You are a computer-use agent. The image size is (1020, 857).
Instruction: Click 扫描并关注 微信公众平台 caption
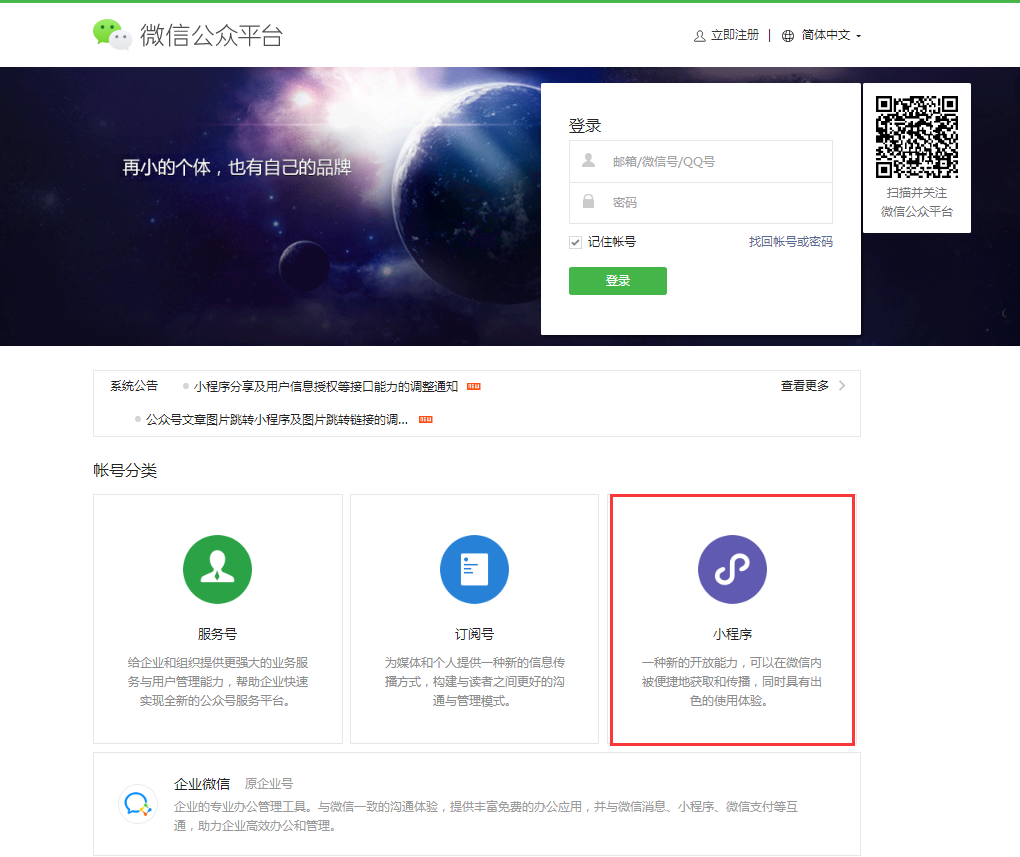(x=917, y=202)
